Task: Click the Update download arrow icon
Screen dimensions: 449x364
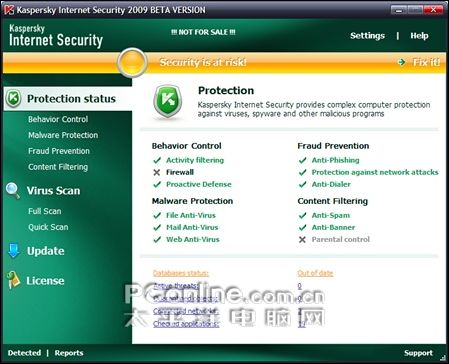Action: [x=14, y=251]
